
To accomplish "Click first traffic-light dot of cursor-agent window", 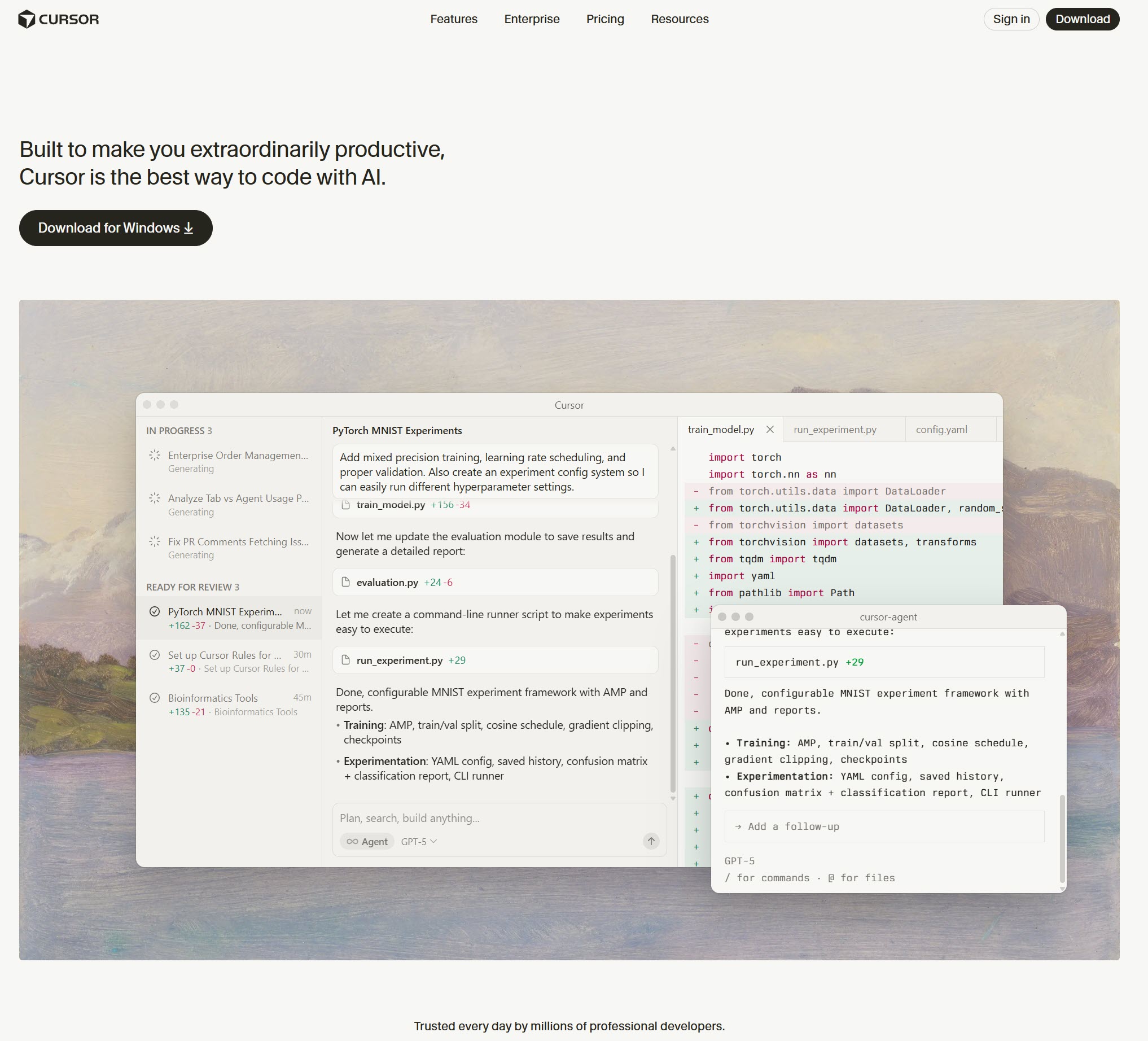I will [x=722, y=616].
